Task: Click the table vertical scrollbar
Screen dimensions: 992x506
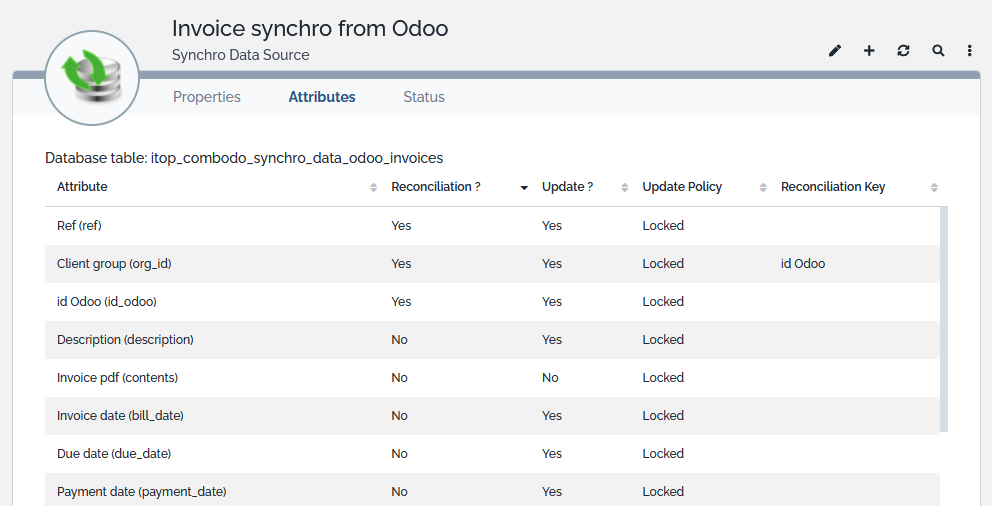Action: 944,320
